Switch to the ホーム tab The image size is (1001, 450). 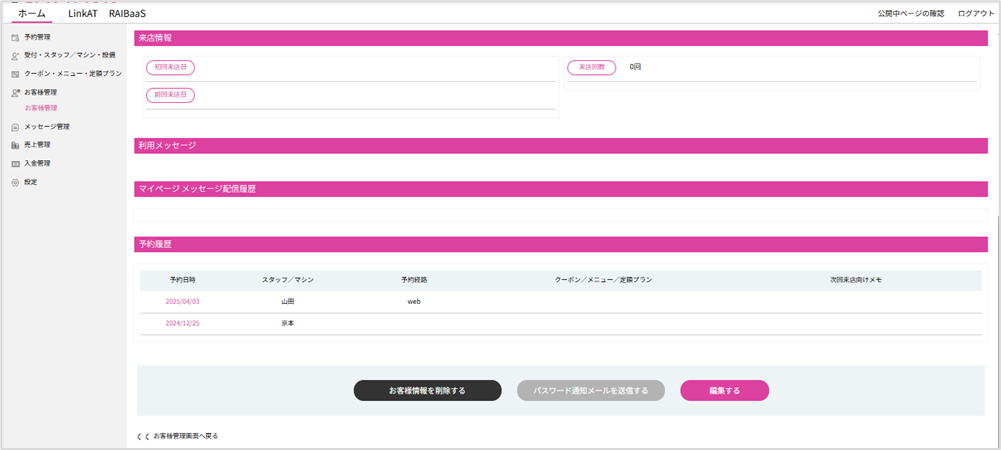32,13
